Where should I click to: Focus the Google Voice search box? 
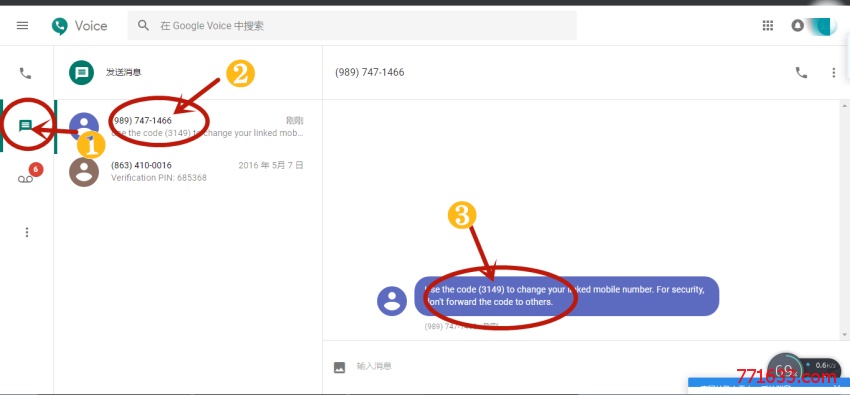(352, 25)
